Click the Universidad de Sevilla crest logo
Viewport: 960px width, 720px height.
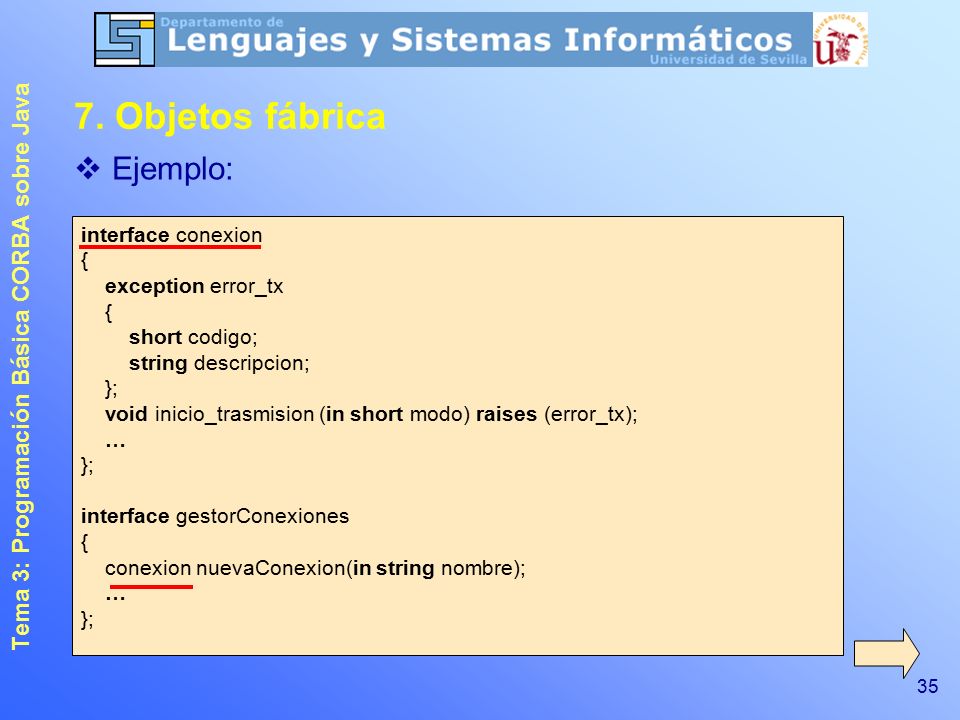(840, 39)
